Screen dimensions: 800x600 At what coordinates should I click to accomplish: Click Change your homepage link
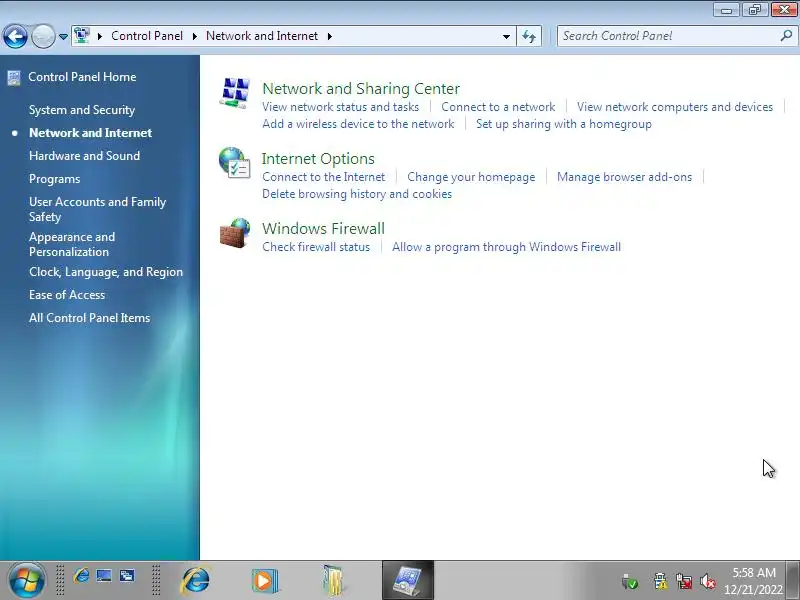471,177
